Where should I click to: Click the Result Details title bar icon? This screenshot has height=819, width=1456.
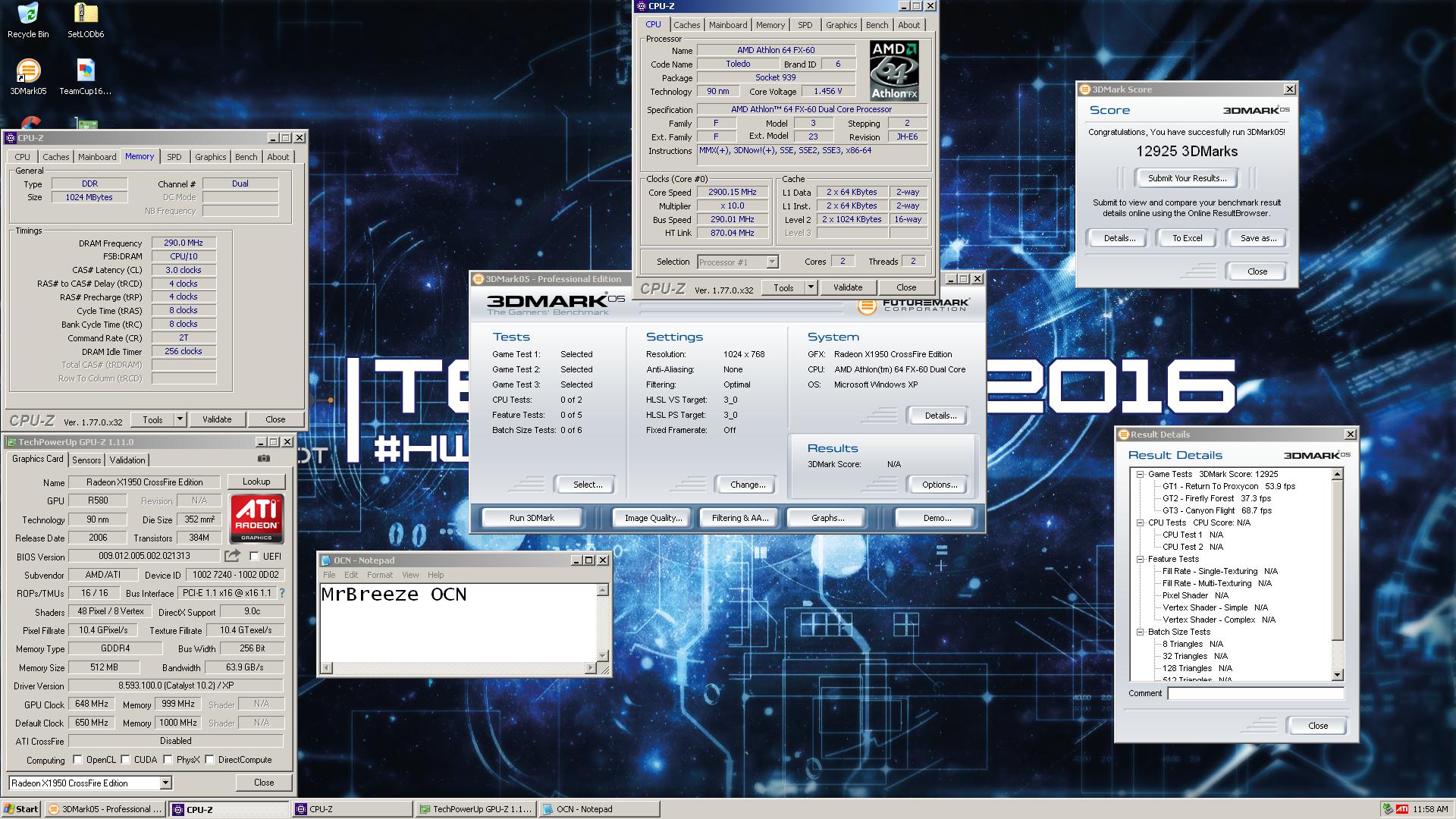(1123, 435)
